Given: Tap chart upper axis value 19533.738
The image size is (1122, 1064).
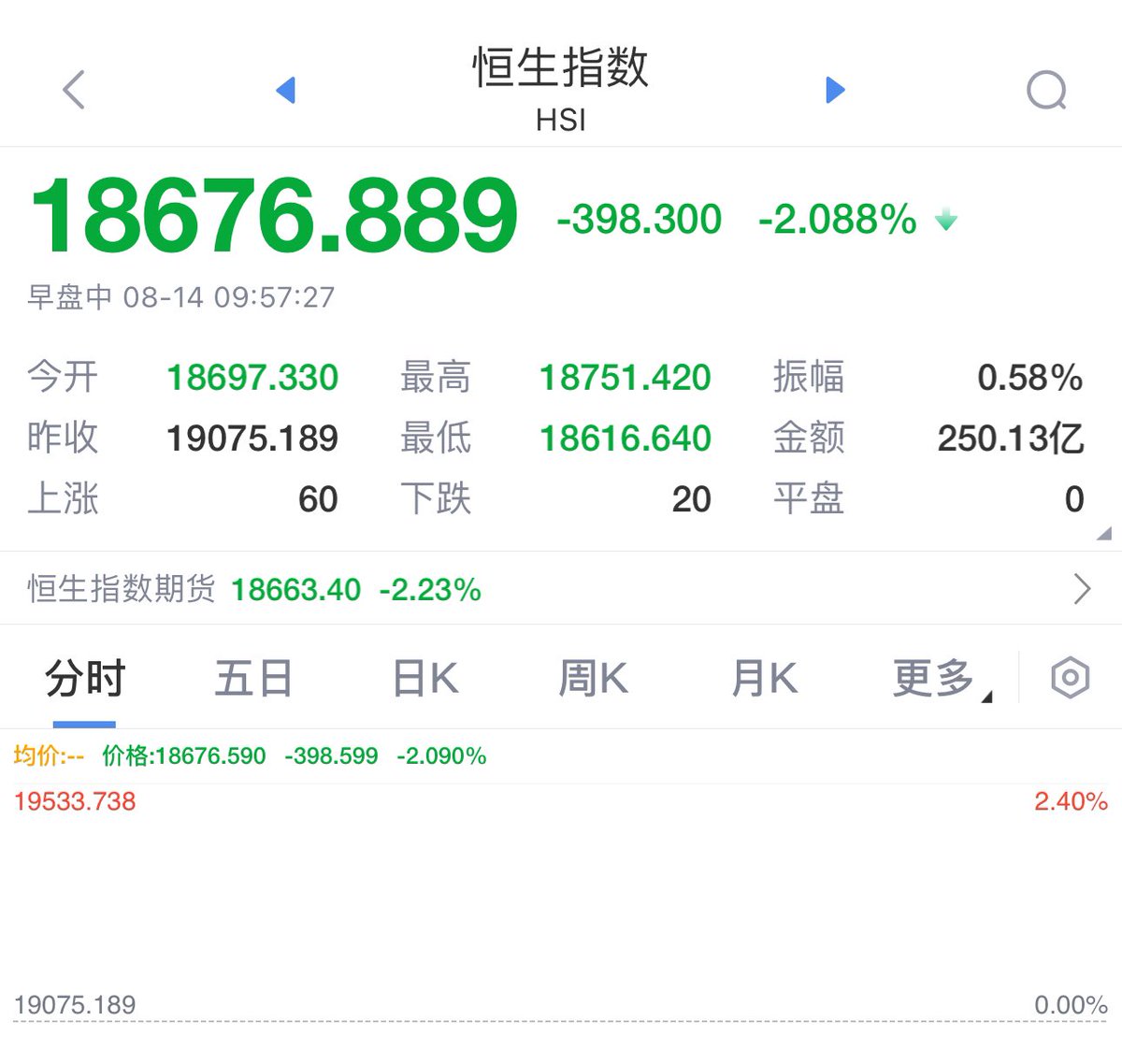Looking at the screenshot, I should pos(75,801).
